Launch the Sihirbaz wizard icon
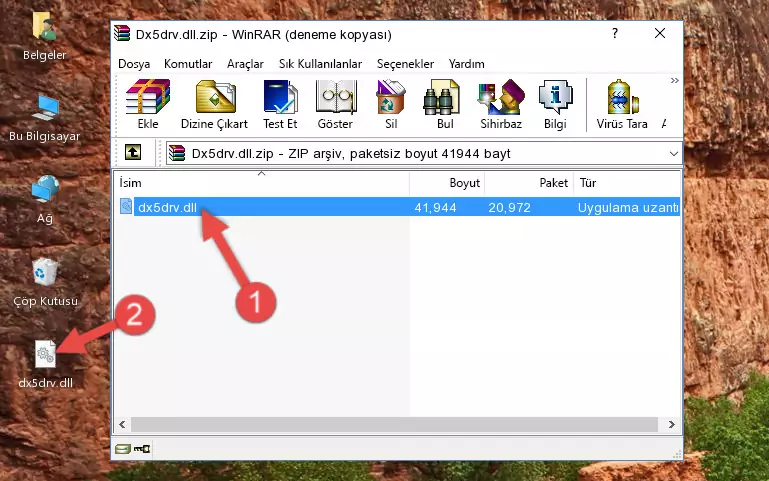Screen dimensions: 769x481 (501, 97)
